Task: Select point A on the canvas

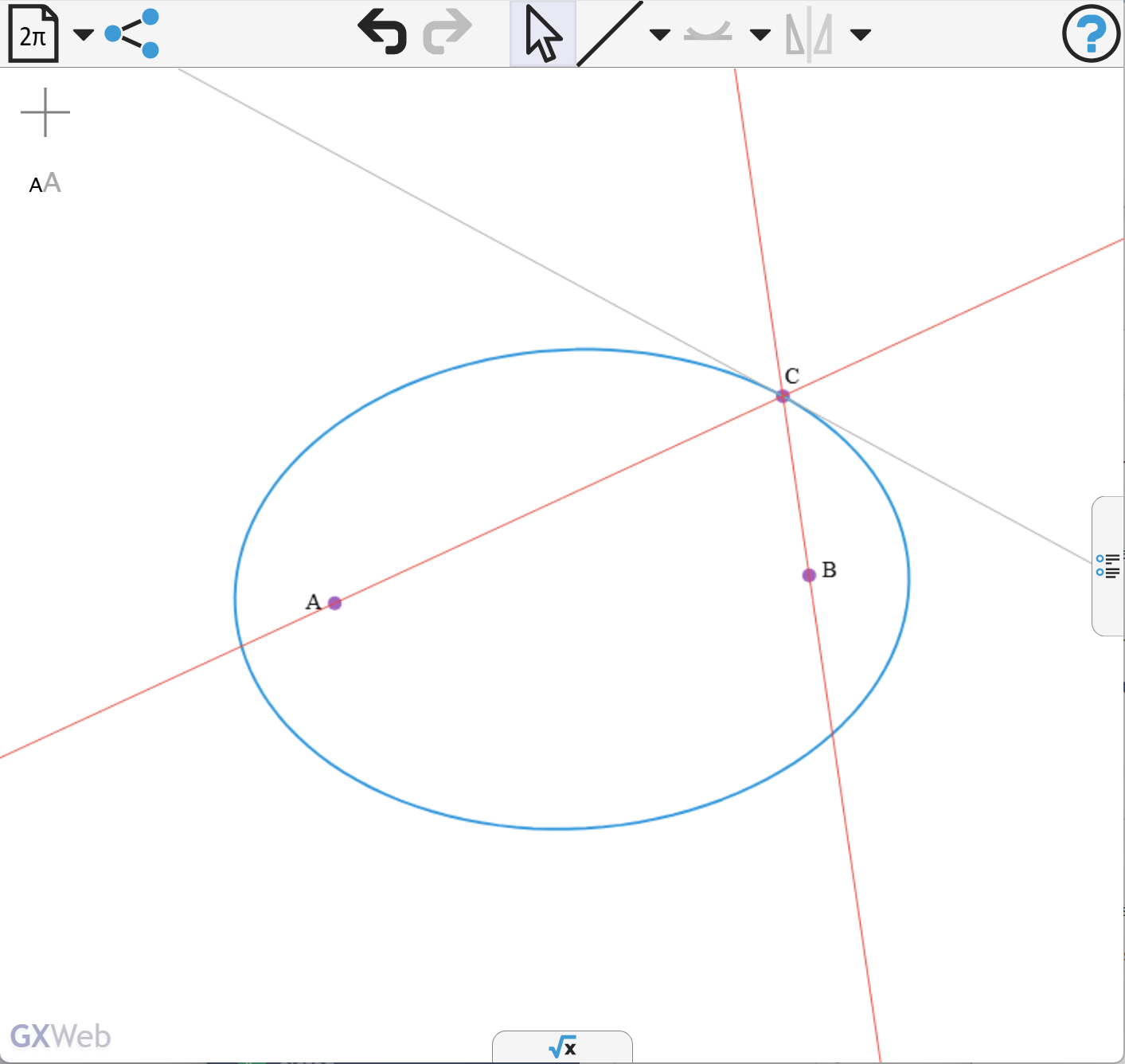Action: click(334, 603)
